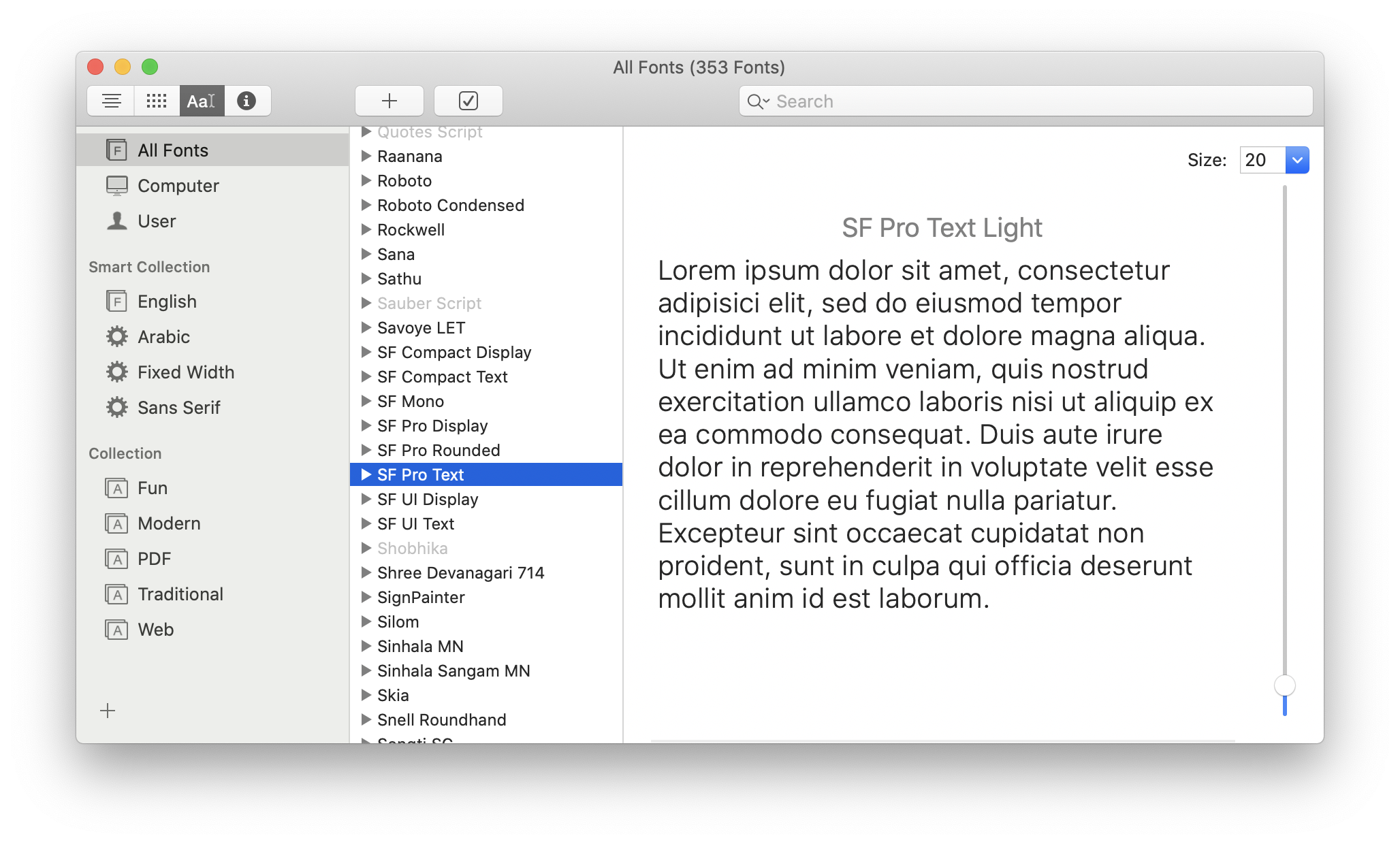Focus the Search field
1400x844 pixels.
[1026, 101]
